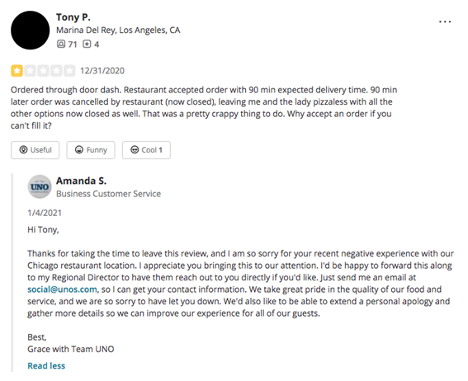Click the third empty rating star
The height and width of the screenshot is (381, 468).
point(43,71)
